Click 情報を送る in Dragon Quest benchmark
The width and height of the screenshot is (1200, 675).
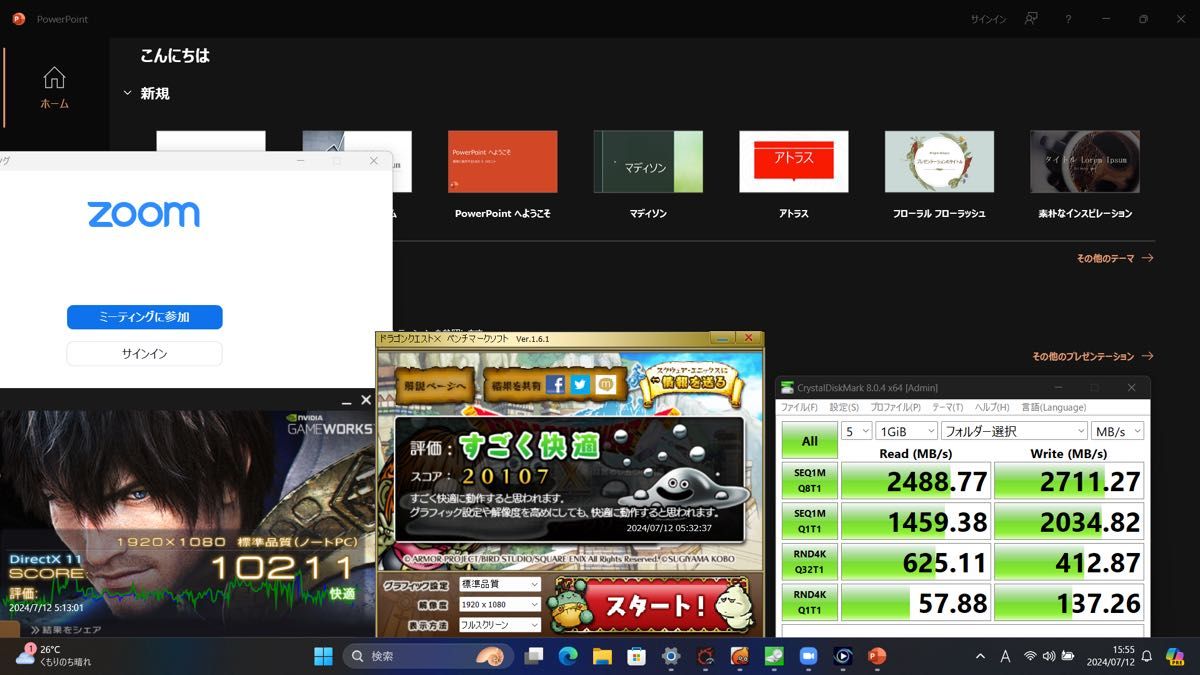tap(694, 383)
